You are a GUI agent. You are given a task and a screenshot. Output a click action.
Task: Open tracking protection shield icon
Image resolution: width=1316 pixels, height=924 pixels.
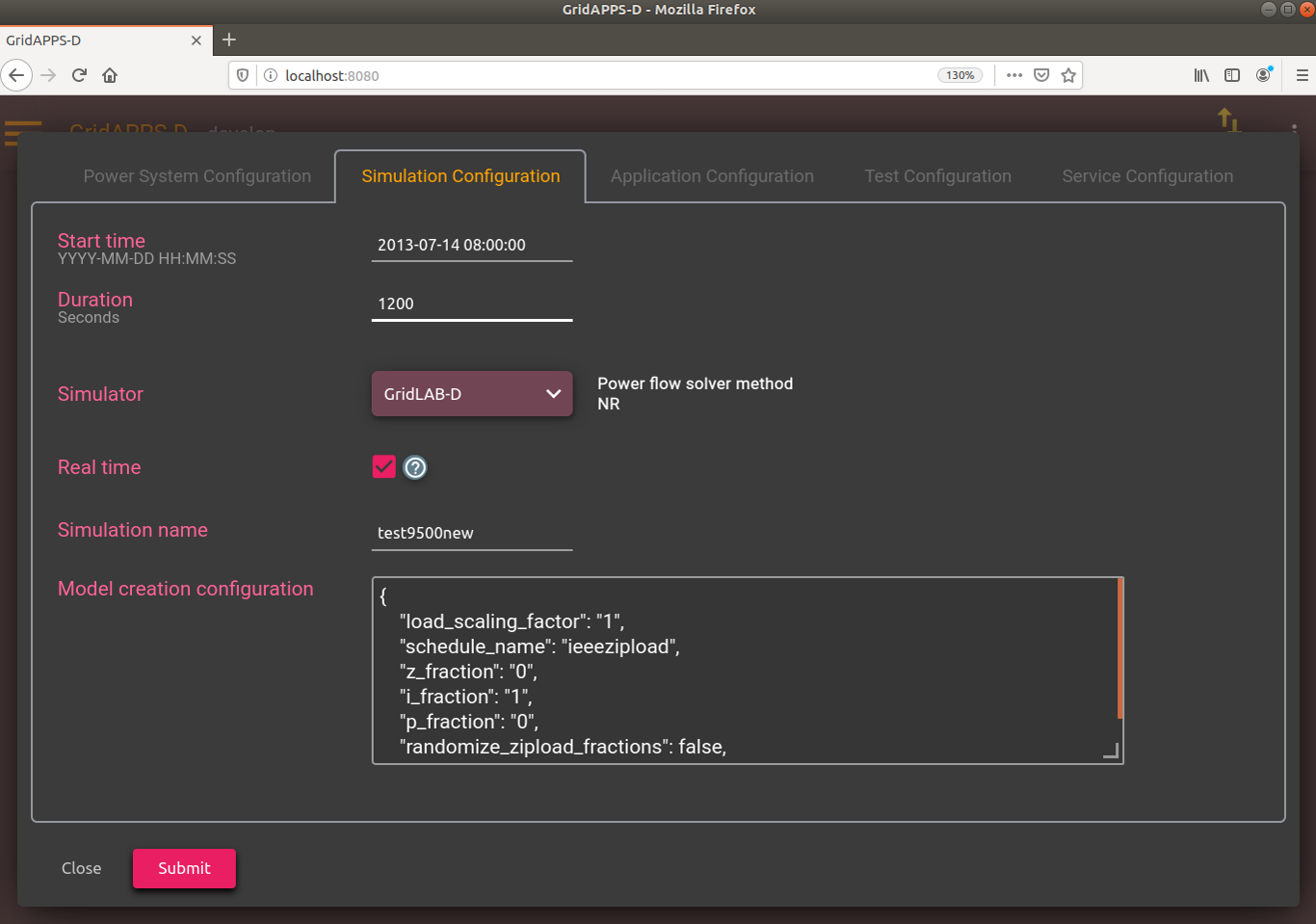point(243,75)
